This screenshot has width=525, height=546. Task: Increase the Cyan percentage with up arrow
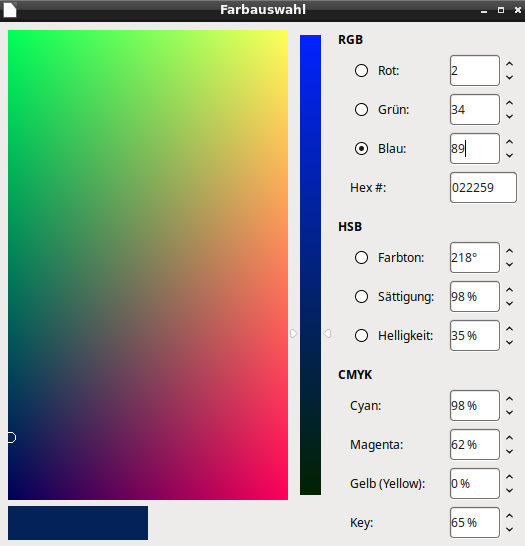[x=509, y=399]
